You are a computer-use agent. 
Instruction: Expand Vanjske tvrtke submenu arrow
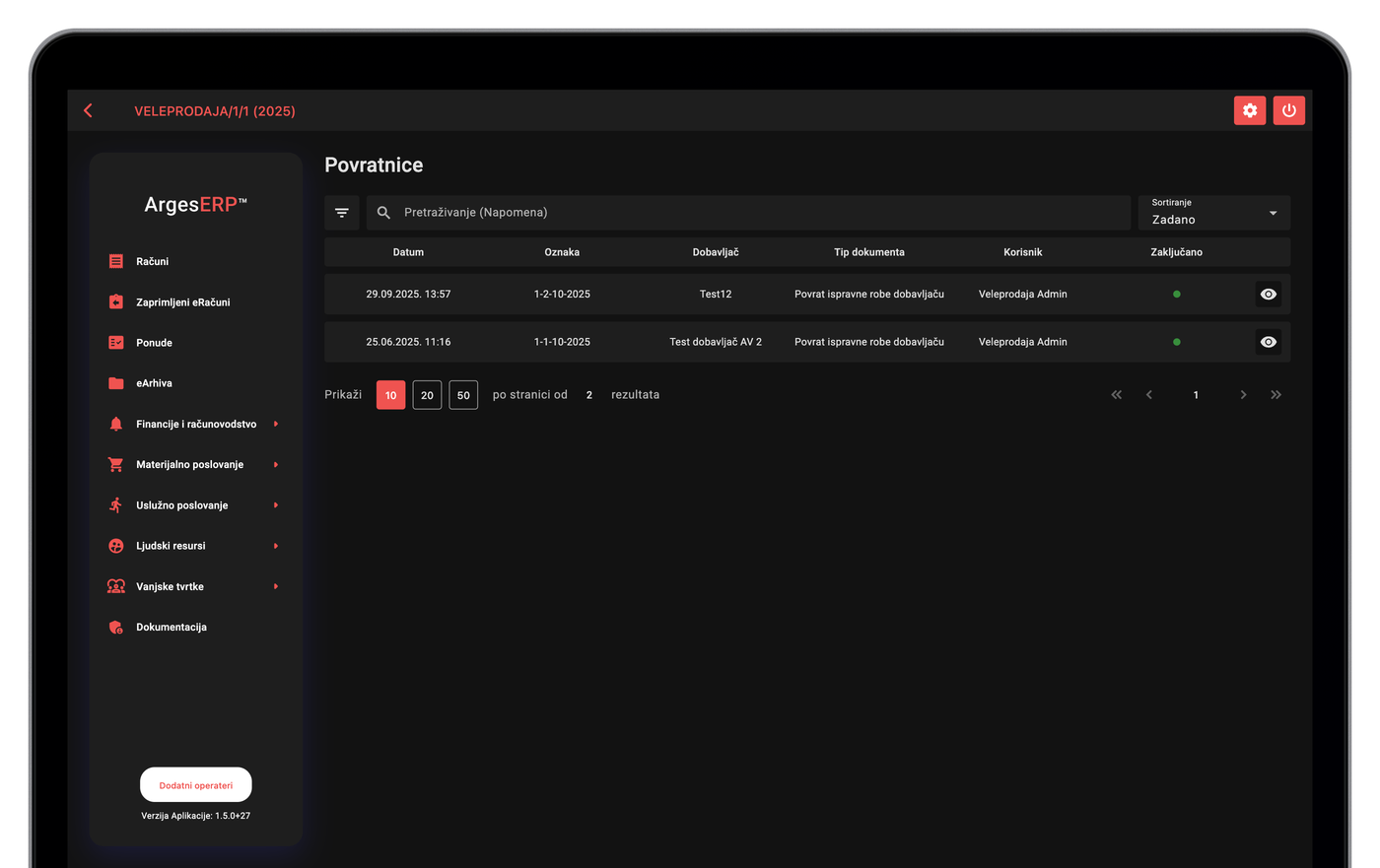276,586
